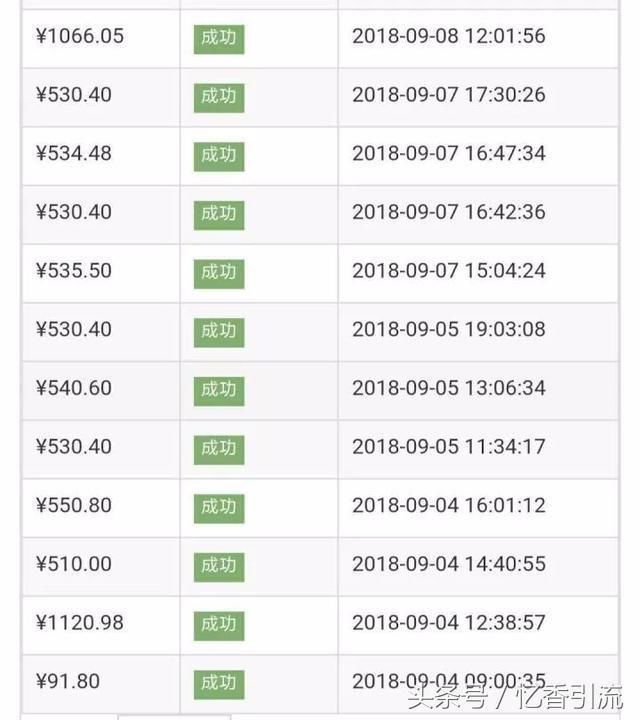Click the timestamp 2018-09-05 19:03:08

click(449, 329)
